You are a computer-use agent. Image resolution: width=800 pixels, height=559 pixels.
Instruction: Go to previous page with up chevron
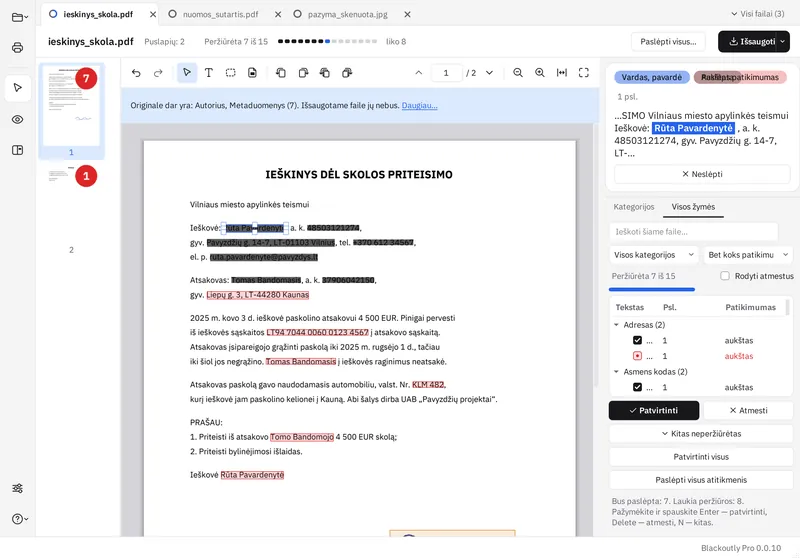[x=418, y=73]
